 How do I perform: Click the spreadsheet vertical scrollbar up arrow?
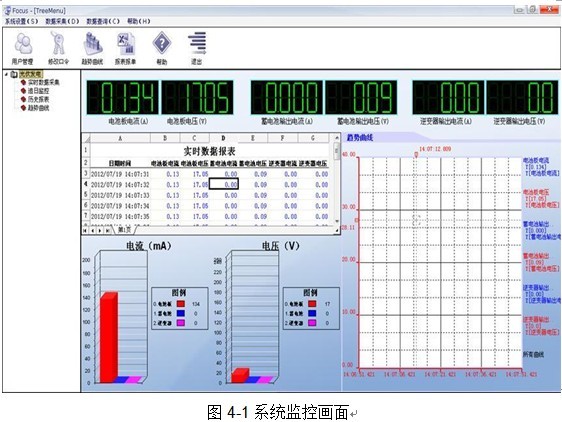click(337, 137)
